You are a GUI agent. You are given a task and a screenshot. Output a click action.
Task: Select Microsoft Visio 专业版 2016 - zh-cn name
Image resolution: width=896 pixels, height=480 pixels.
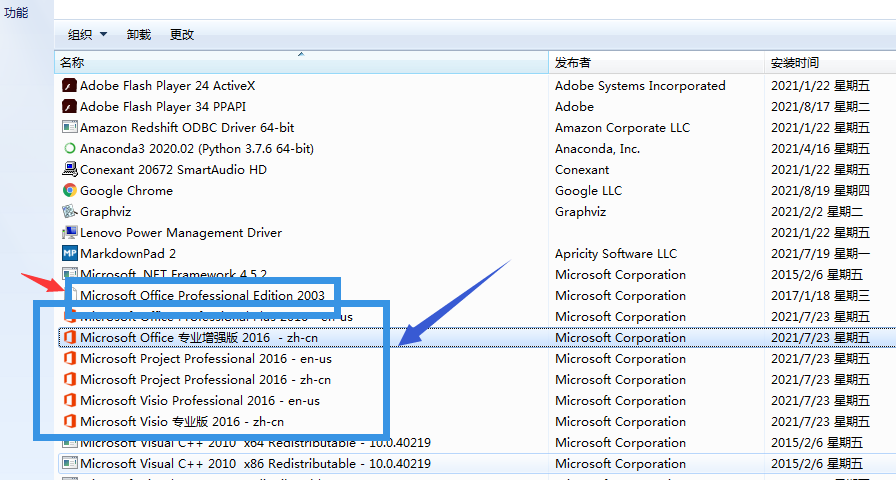click(x=182, y=422)
